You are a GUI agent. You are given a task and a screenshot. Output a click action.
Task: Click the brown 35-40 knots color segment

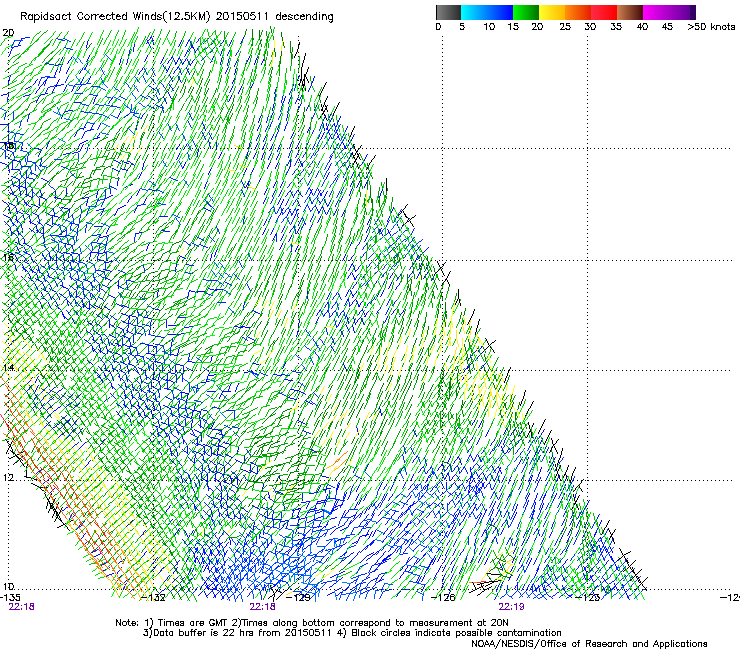click(630, 12)
